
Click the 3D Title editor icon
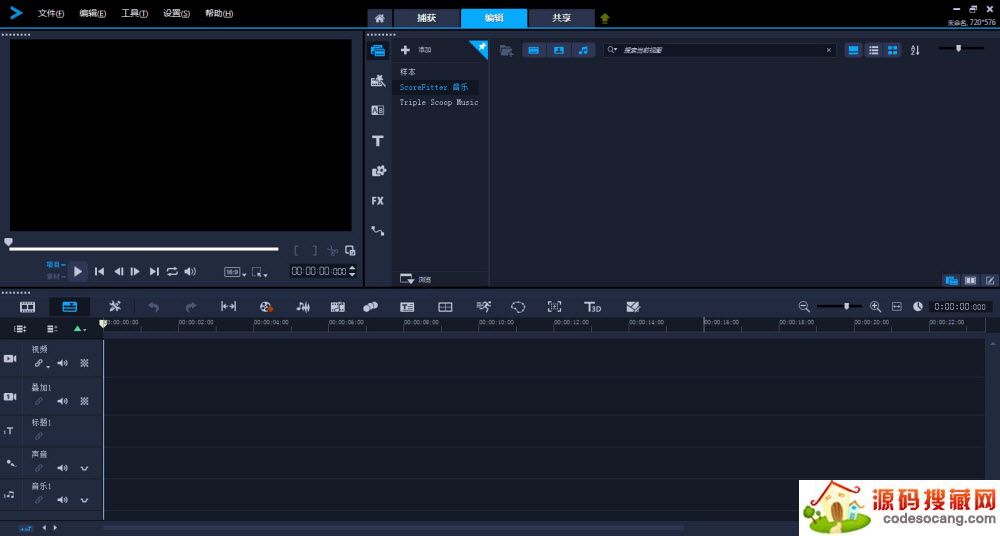[593, 307]
